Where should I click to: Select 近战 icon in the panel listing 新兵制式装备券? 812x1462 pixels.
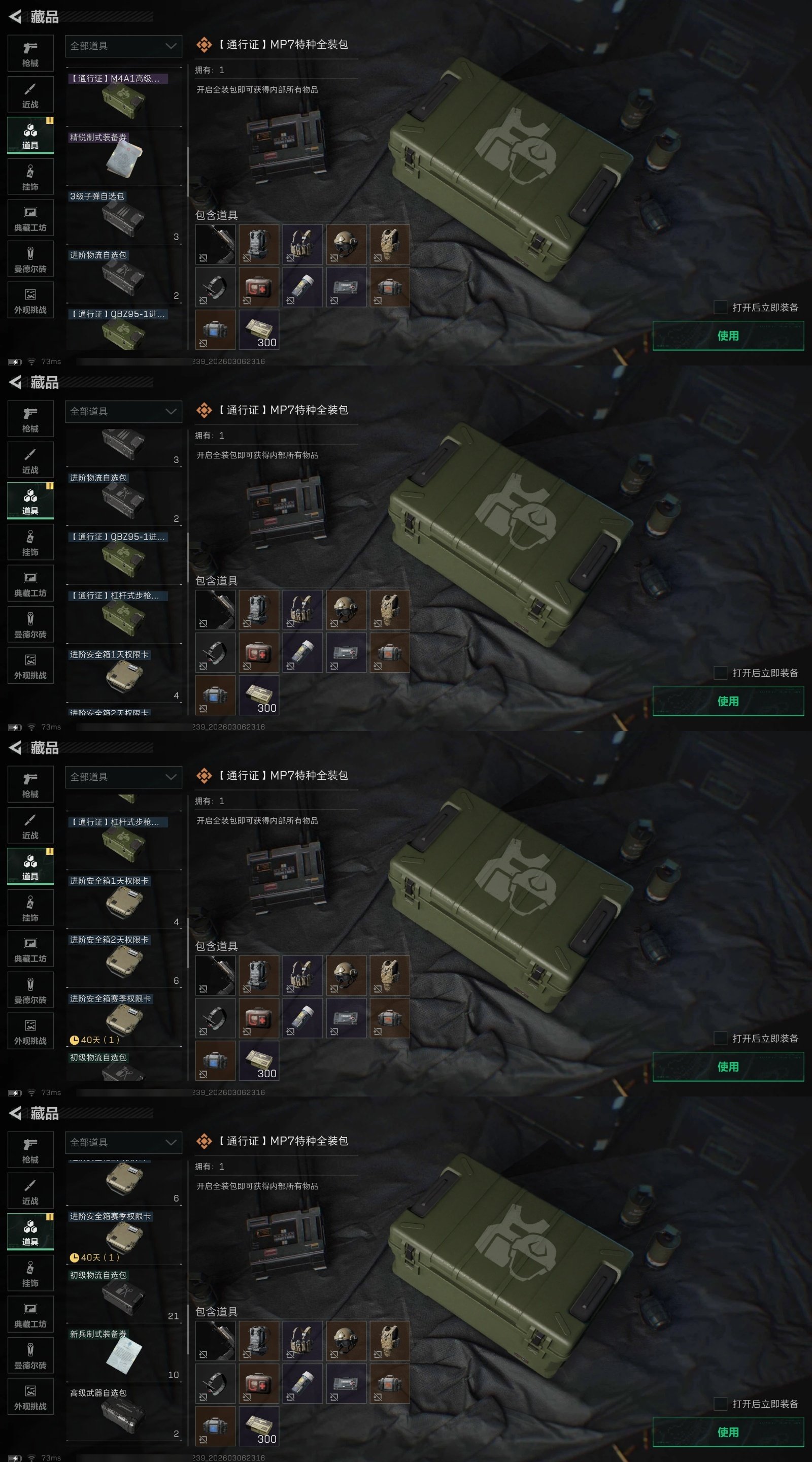point(30,1191)
